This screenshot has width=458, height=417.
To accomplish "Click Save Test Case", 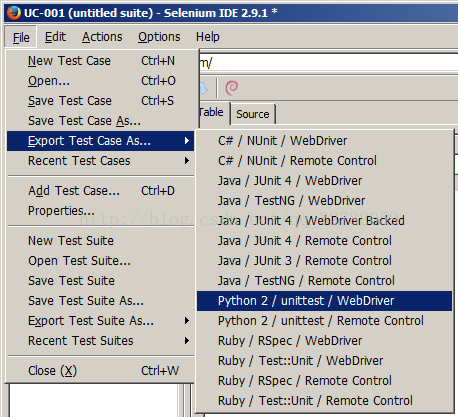I will click(100, 101).
